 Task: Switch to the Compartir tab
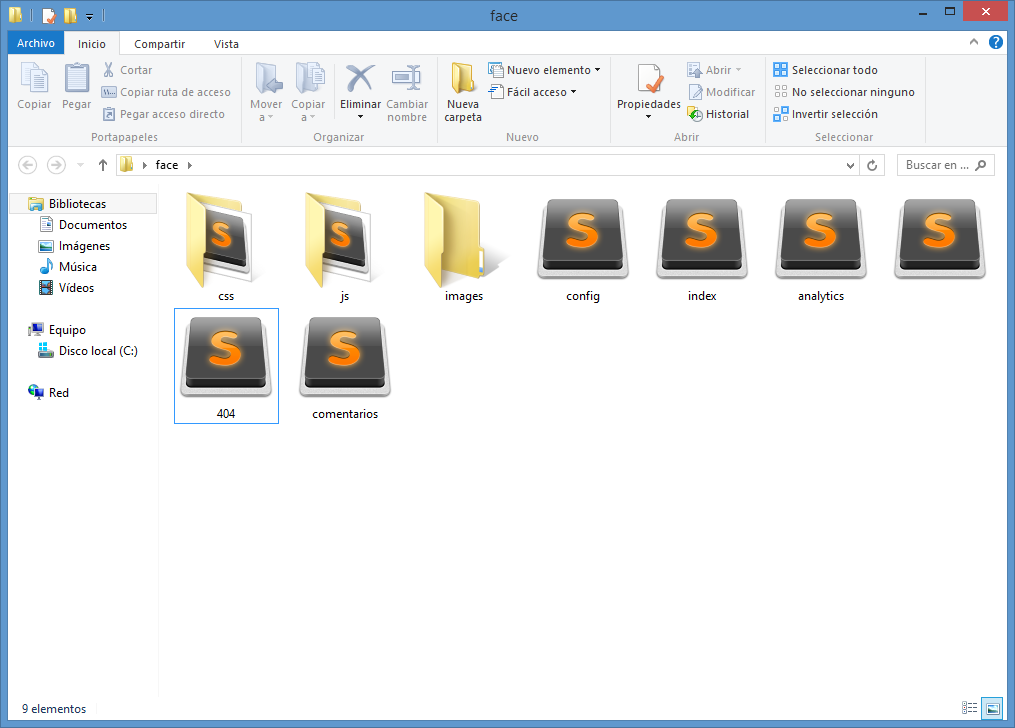coord(159,43)
